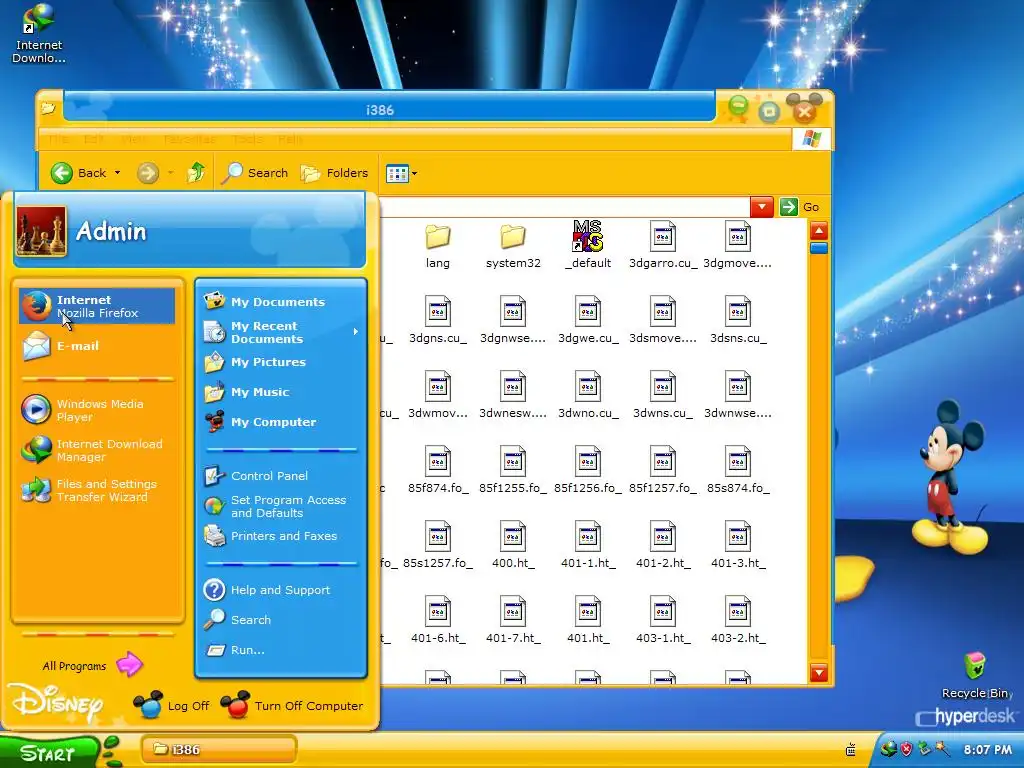
Task: Open the Run... dialog
Action: (x=281, y=650)
